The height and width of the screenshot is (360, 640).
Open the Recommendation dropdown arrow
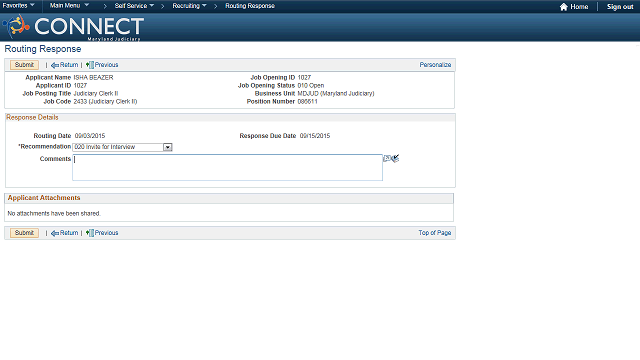click(x=167, y=147)
